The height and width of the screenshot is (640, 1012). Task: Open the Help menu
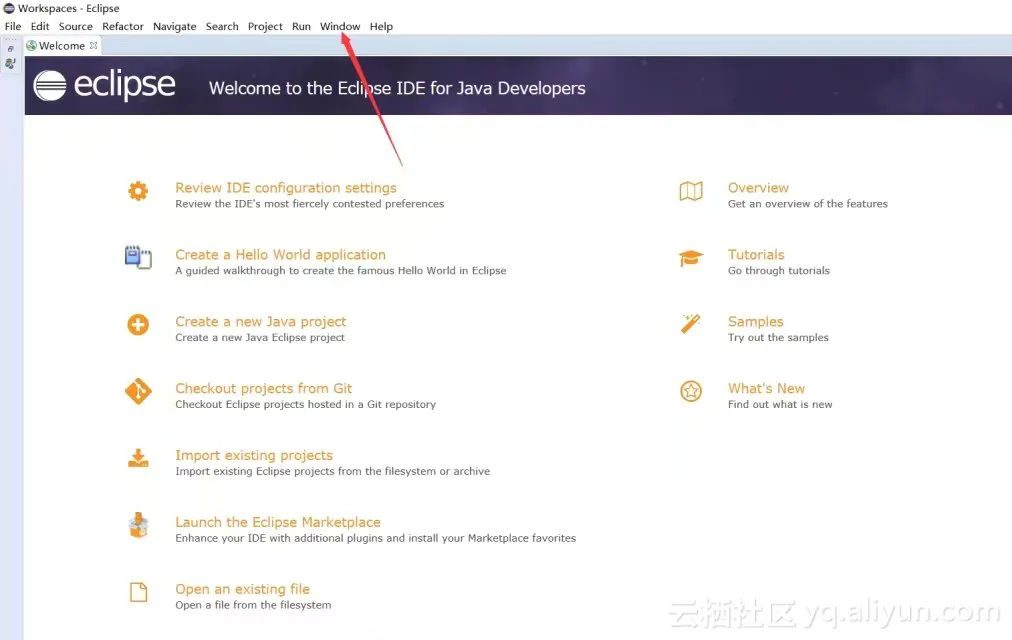coord(381,26)
